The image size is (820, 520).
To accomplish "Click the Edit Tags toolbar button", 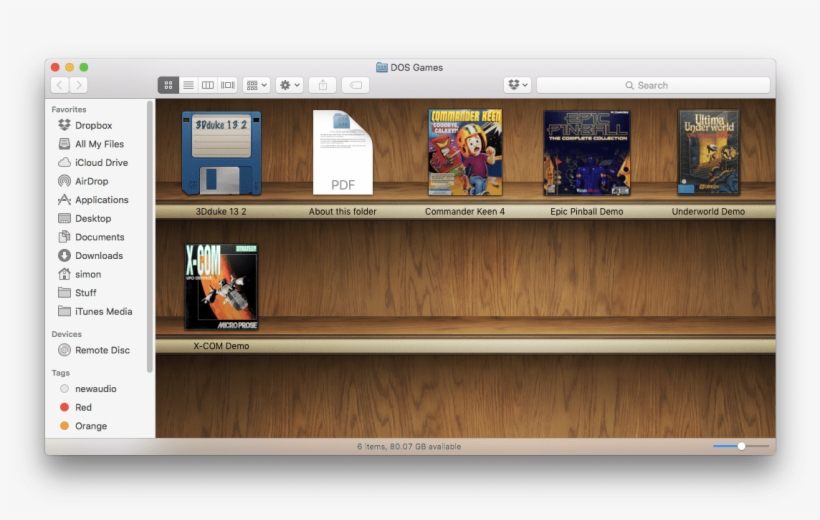I will [x=356, y=85].
